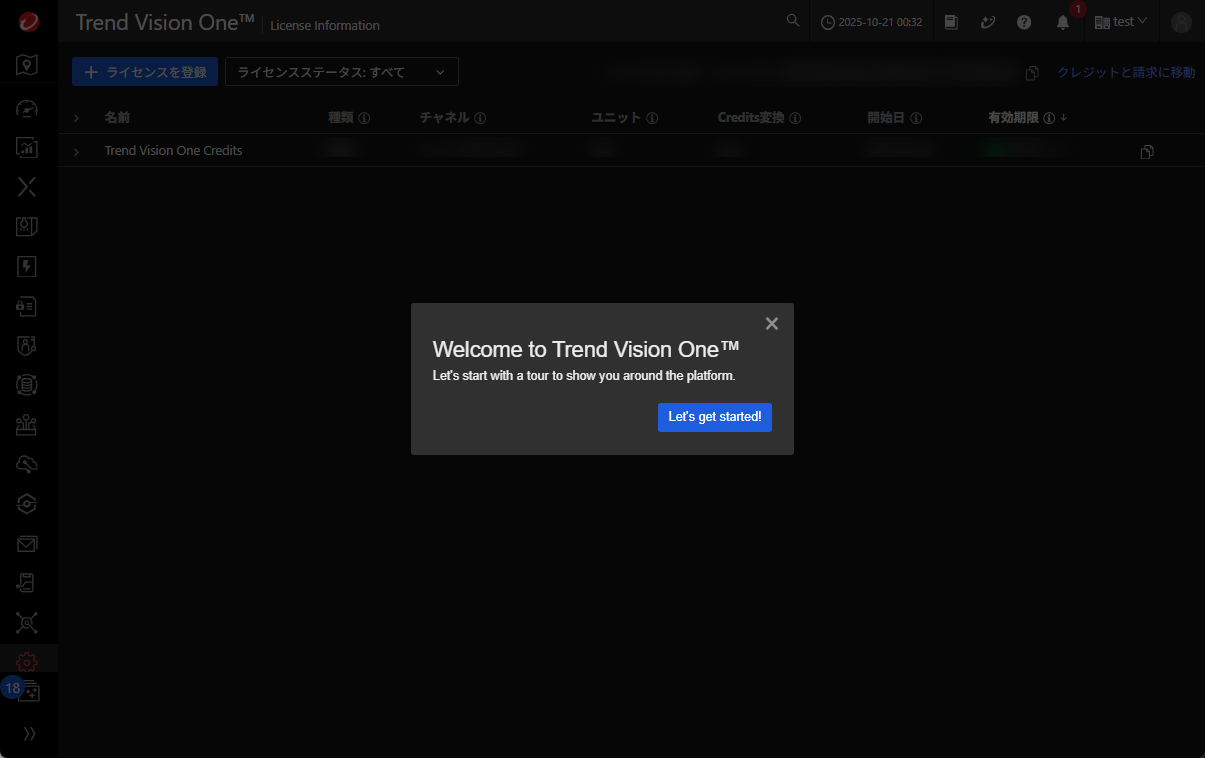The height and width of the screenshot is (758, 1205).
Task: Click the 名前 column header
Action: pyautogui.click(x=117, y=118)
